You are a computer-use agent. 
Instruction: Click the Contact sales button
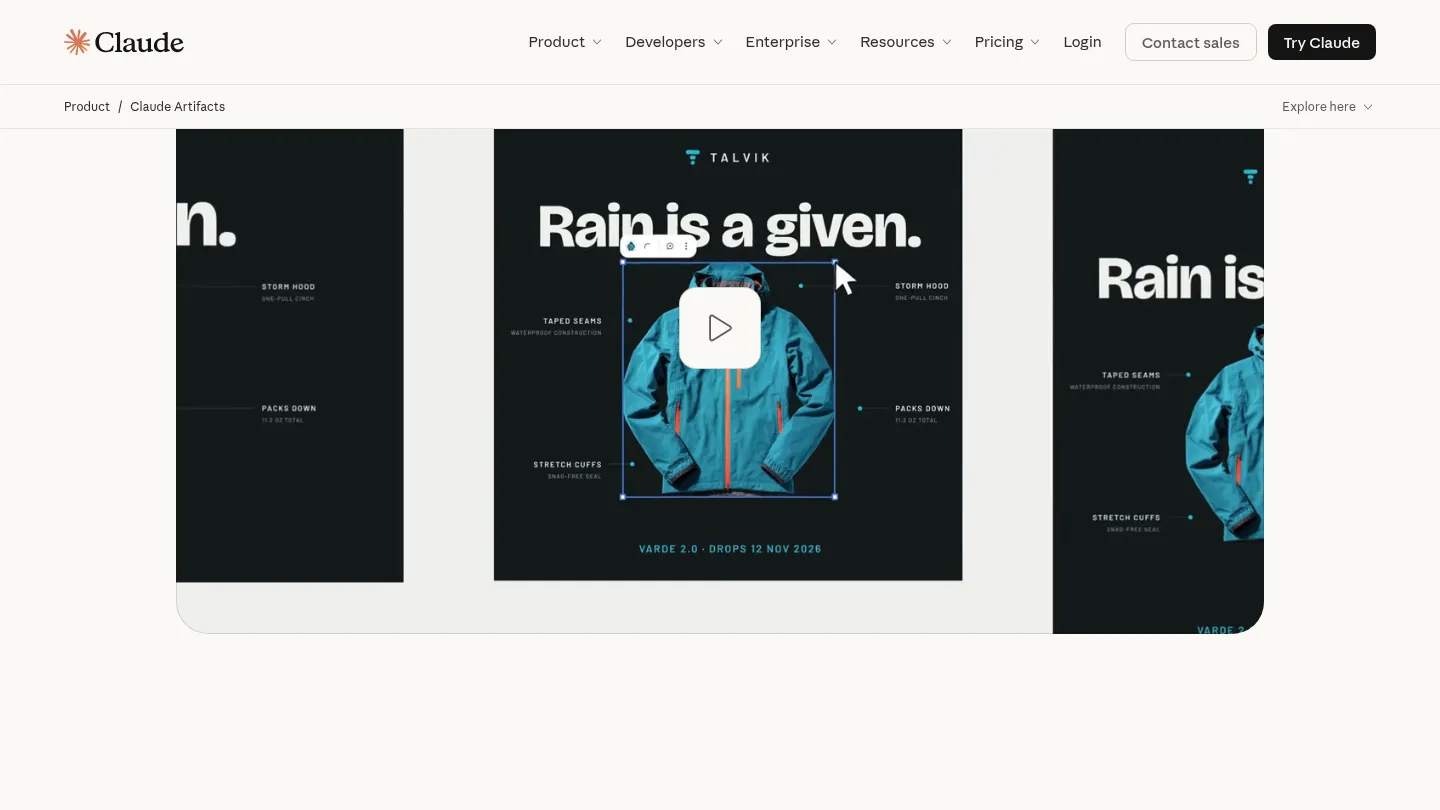[1190, 42]
